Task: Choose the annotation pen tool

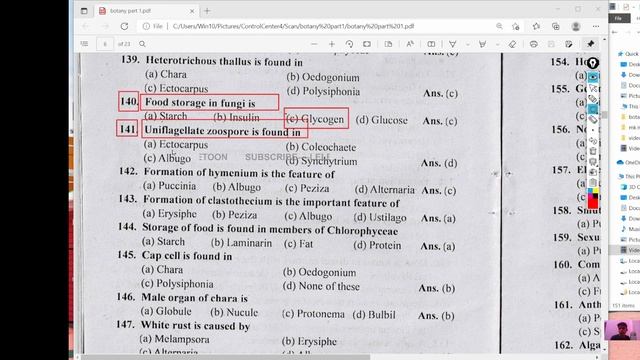Action: click(x=593, y=99)
